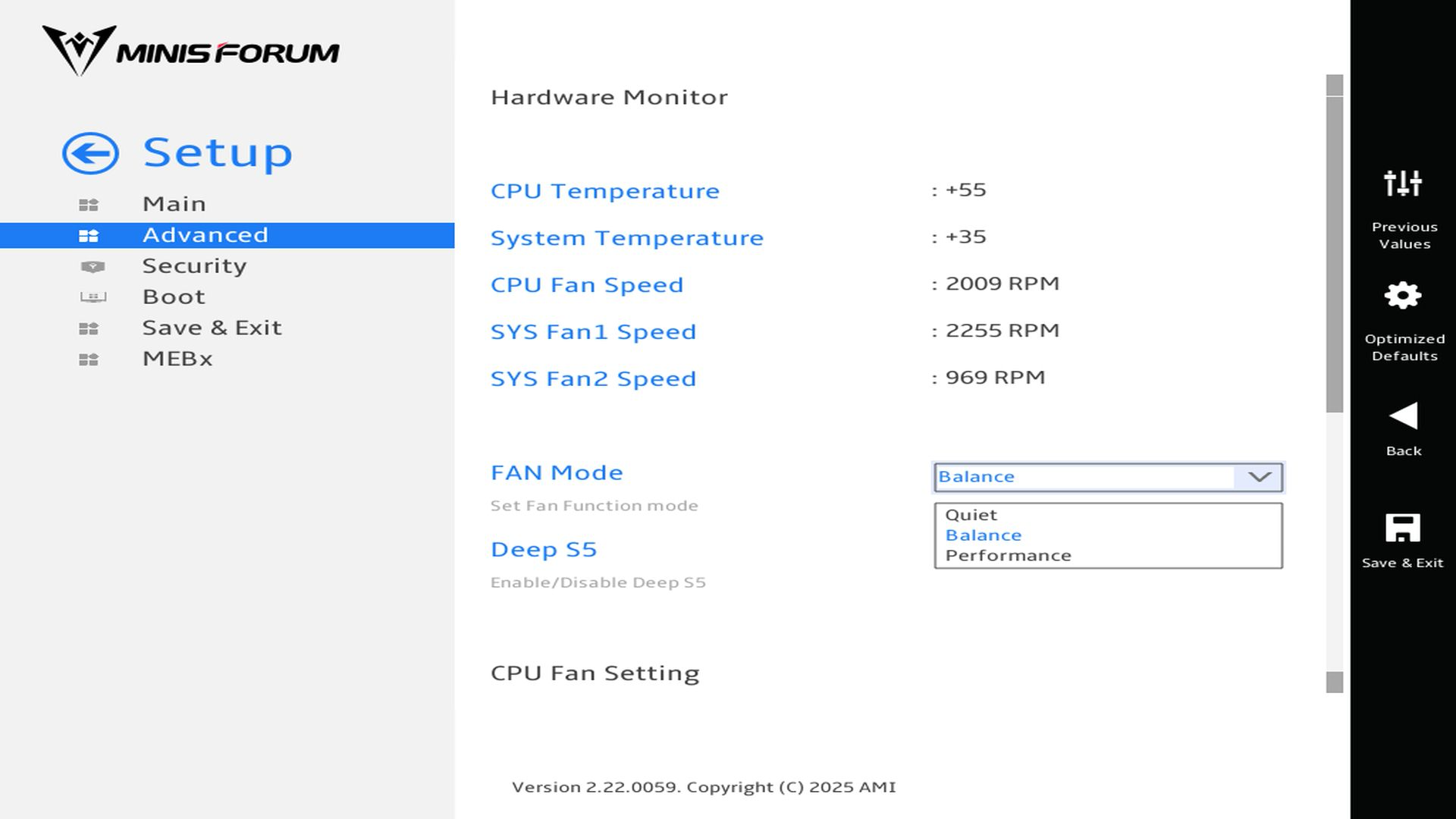Viewport: 1456px width, 819px height.
Task: Open the Main setup menu
Action: click(x=174, y=204)
